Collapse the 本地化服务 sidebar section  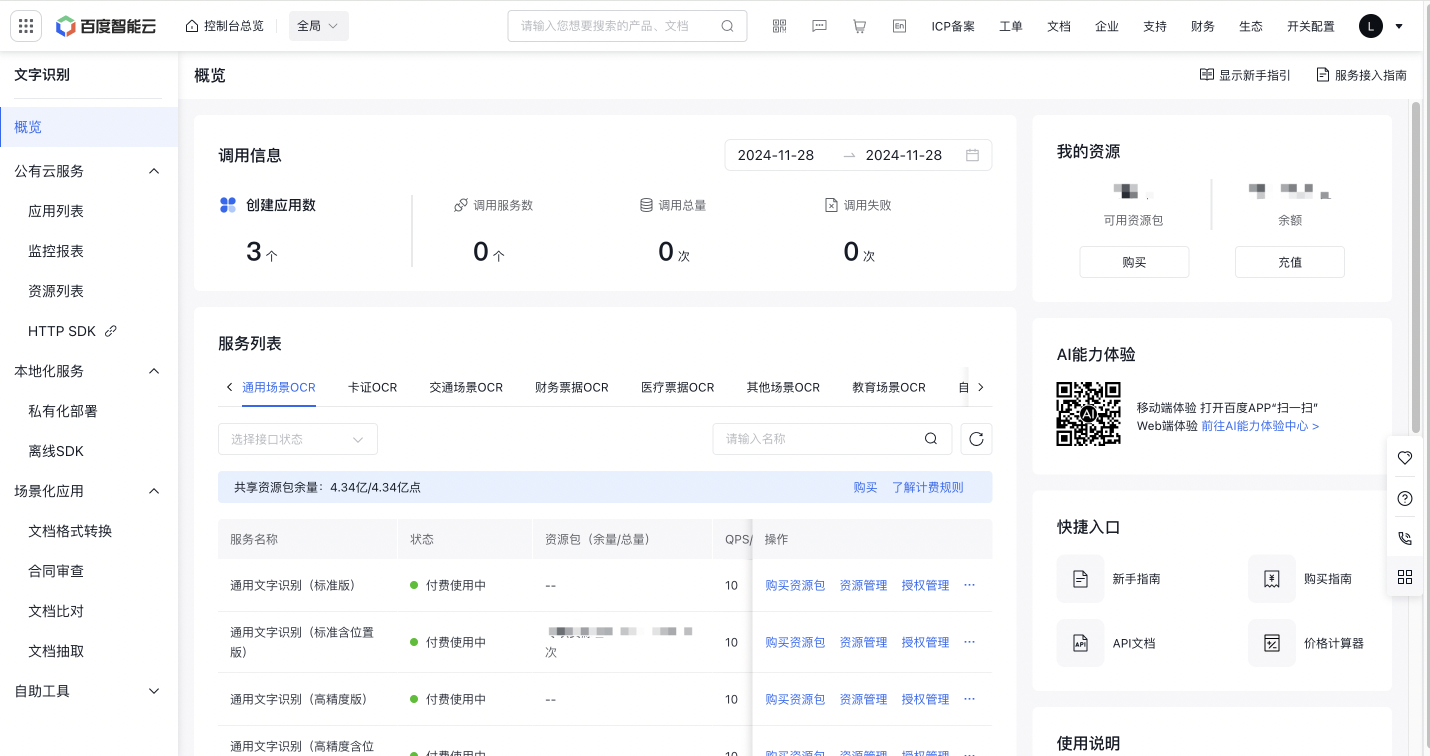click(x=154, y=371)
